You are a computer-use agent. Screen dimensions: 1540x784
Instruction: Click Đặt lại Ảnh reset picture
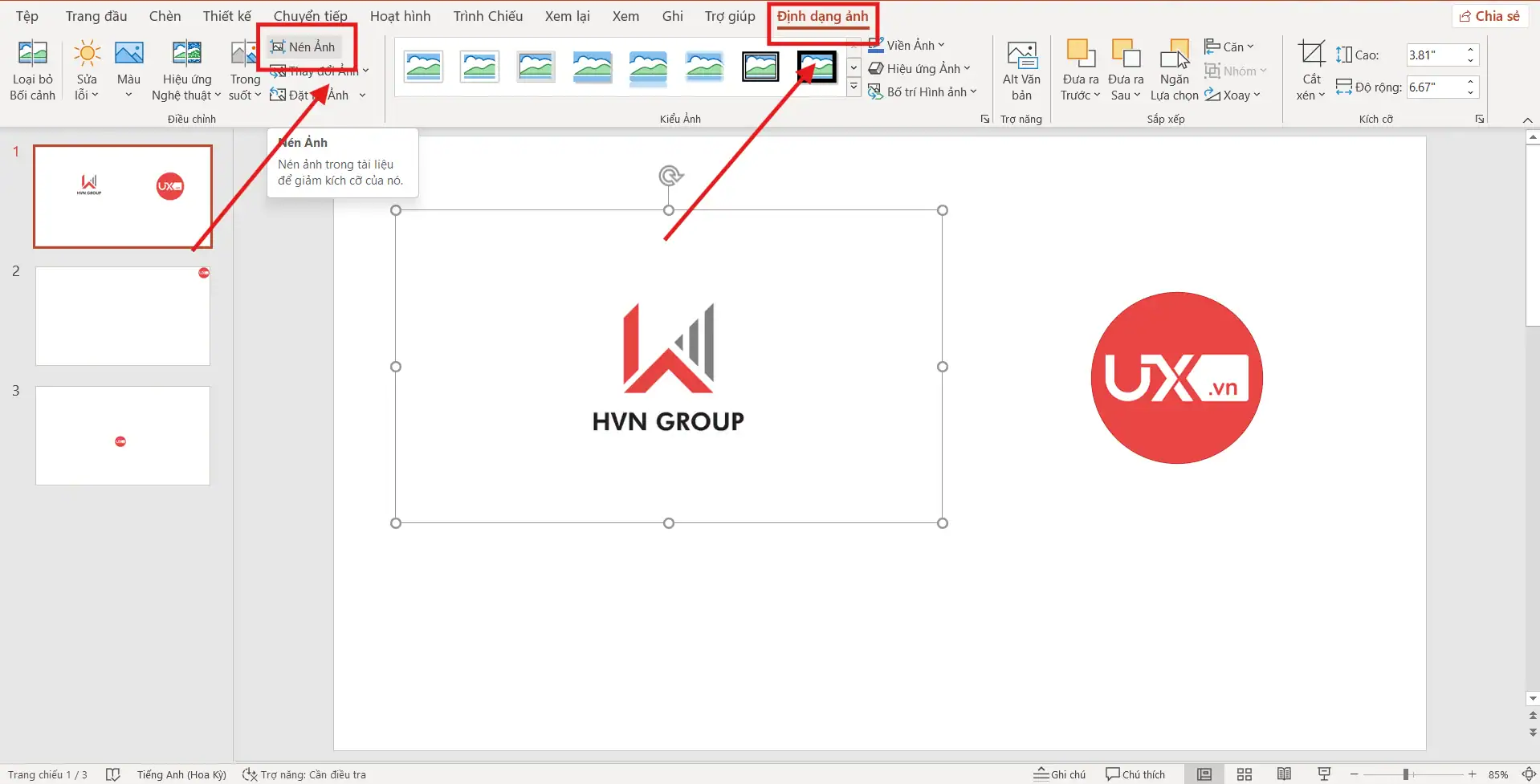[309, 95]
